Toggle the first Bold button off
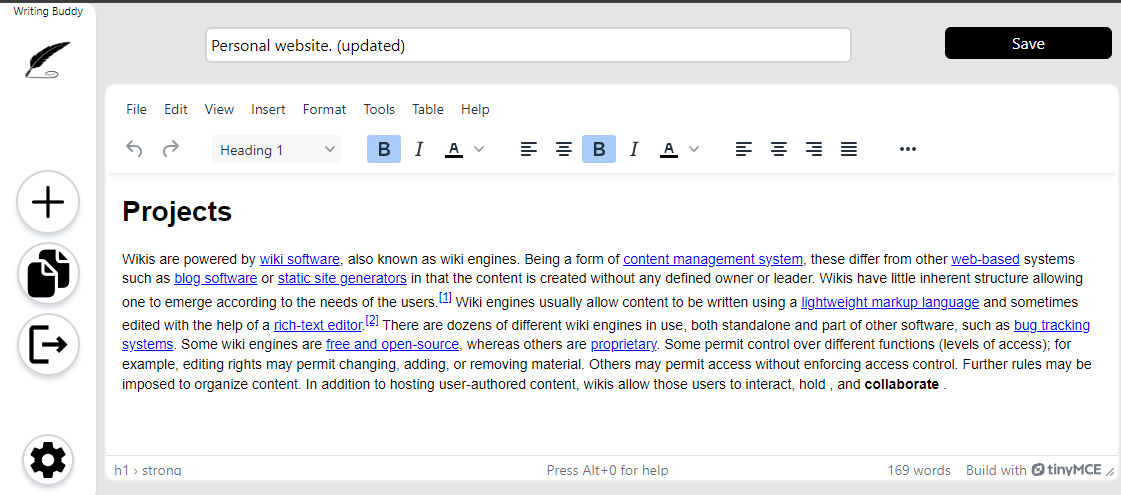This screenshot has width=1121, height=495. [384, 149]
